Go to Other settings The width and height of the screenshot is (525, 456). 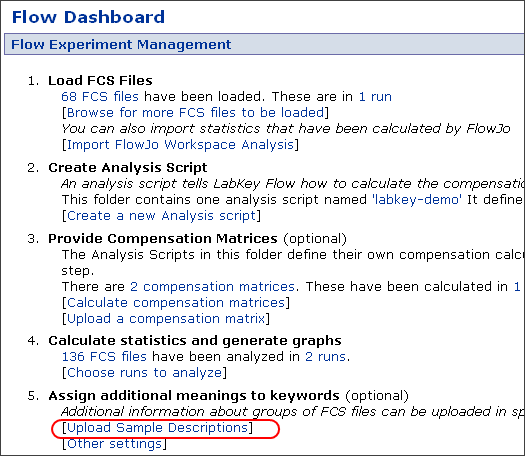click(x=114, y=444)
